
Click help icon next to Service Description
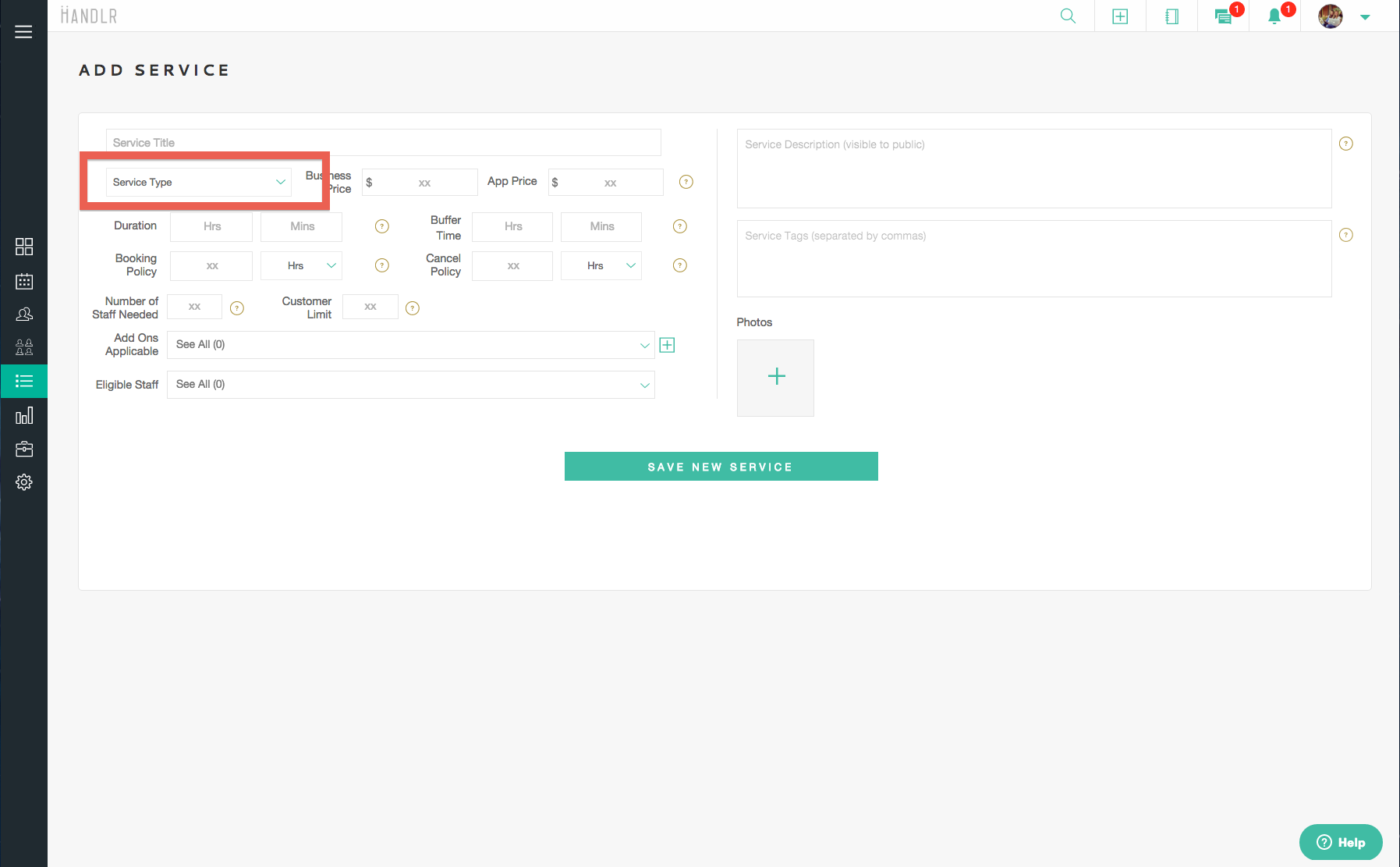(x=1345, y=144)
